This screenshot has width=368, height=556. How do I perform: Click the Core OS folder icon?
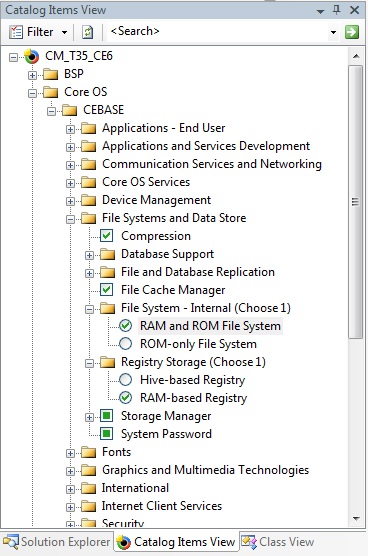(x=50, y=93)
